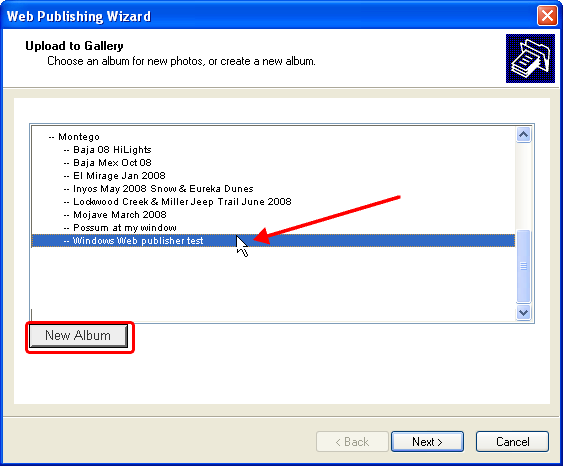Select Inyos May 2008 Snow & Eureka Dunes
The image size is (563, 466).
point(163,188)
